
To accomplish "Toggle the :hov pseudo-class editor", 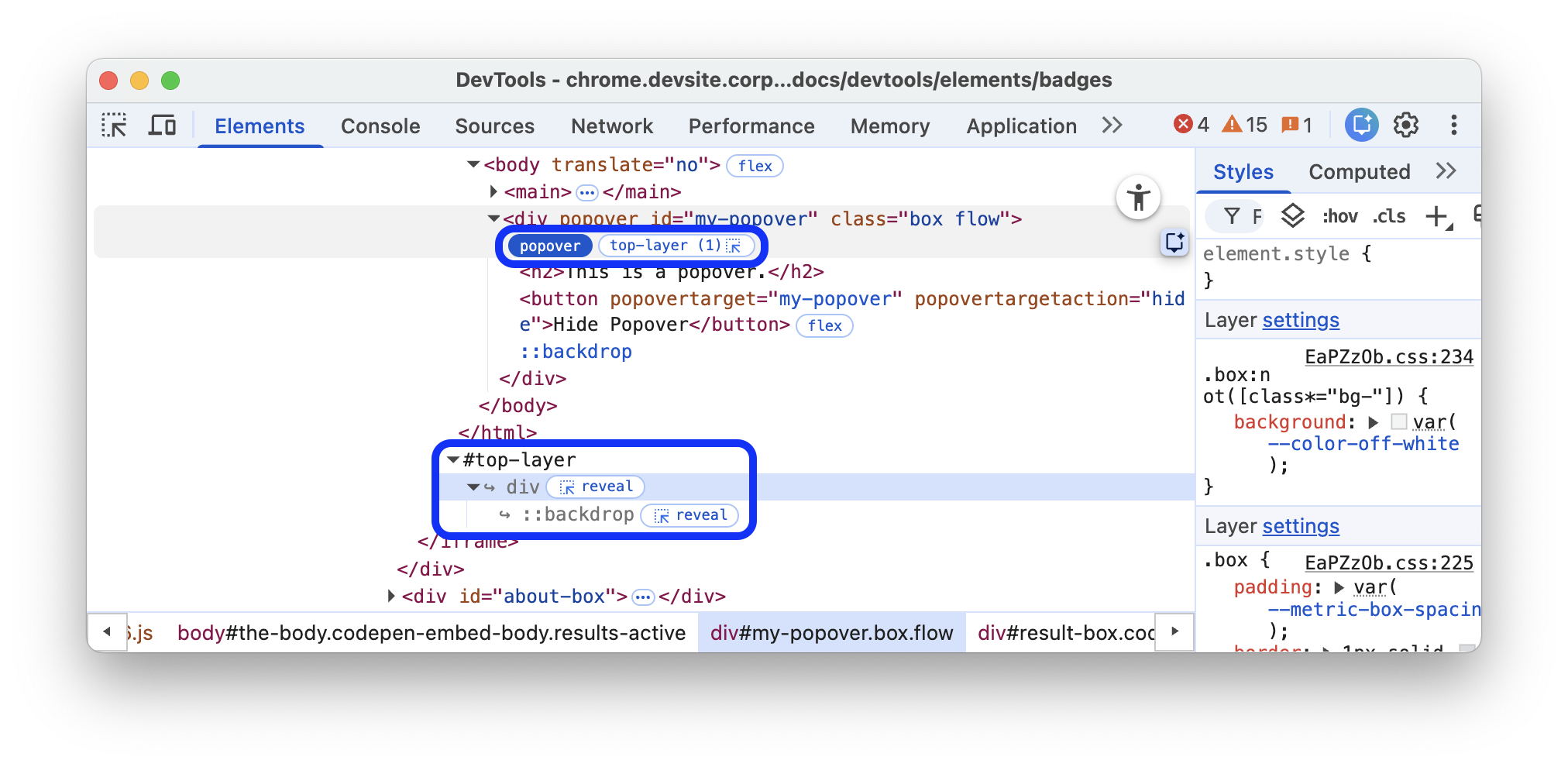I will click(1339, 216).
